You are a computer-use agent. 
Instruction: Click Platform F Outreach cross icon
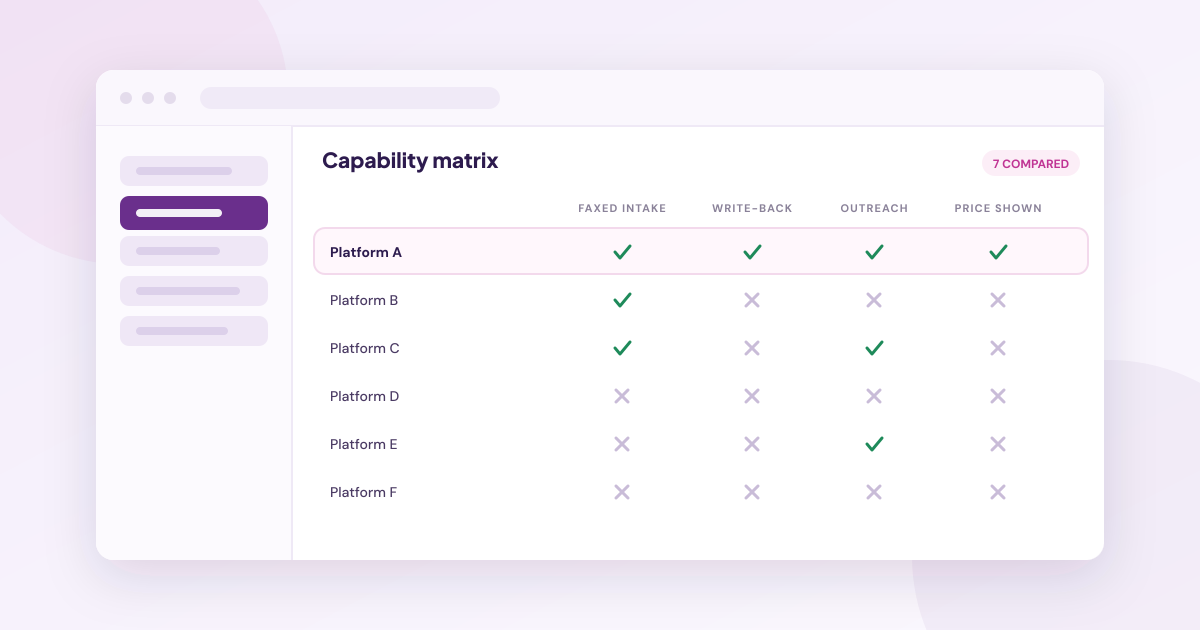point(874,492)
